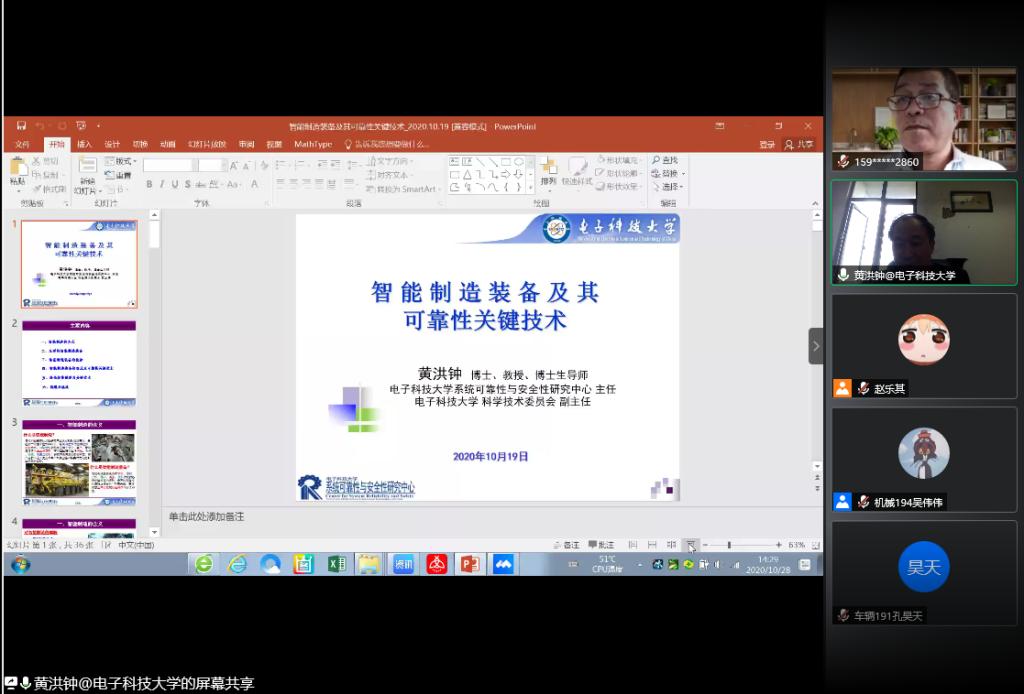Image resolution: width=1024 pixels, height=694 pixels.
Task: Start slide show from status bar icon
Action: 691,545
